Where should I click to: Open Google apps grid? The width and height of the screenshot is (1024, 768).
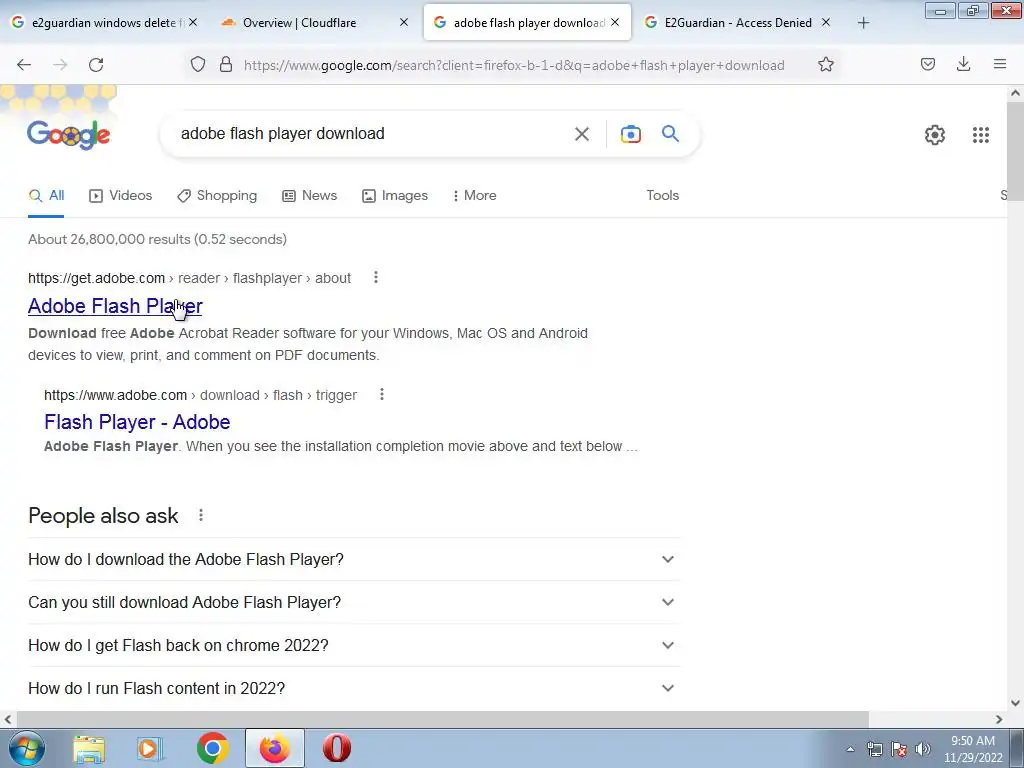(x=980, y=135)
